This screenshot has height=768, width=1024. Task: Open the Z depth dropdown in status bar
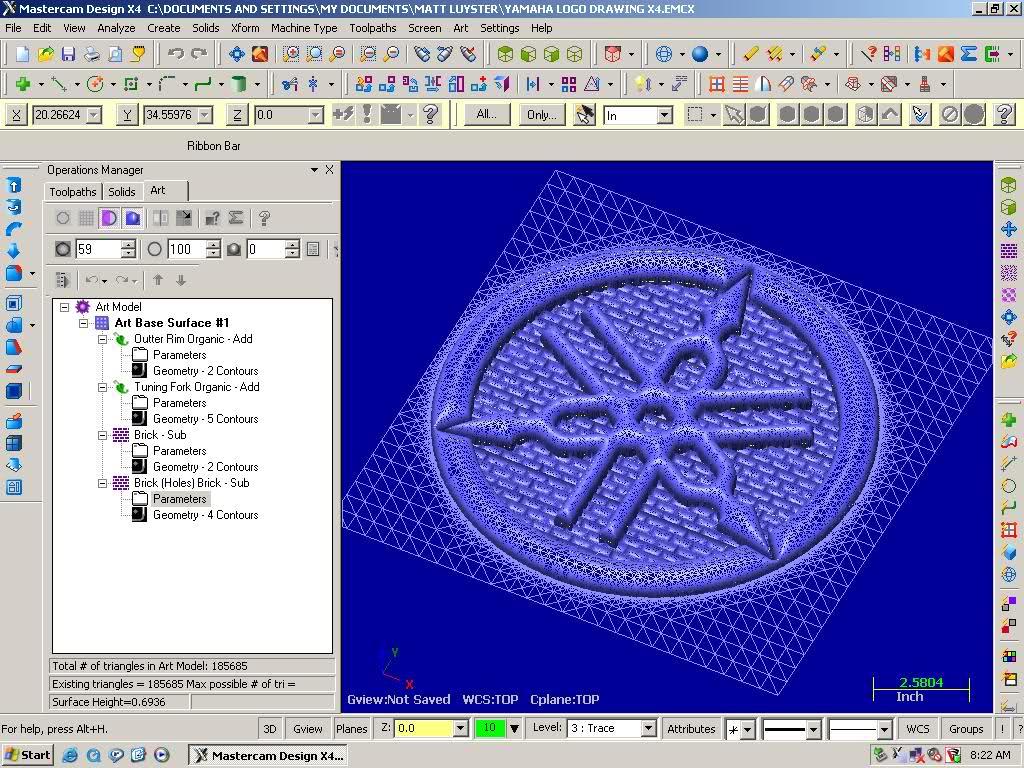(x=460, y=728)
